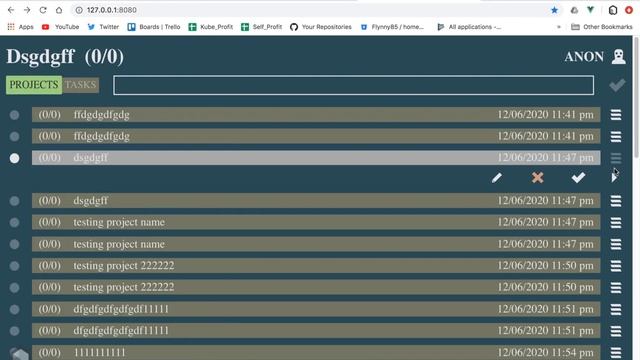Viewport: 640px width, 360px height.
Task: Open the FlynnyB5 / home bookmark
Action: 392,27
